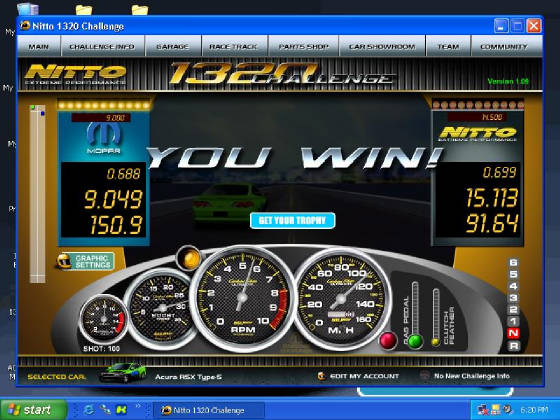Click the green gas pedal button
The height and width of the screenshot is (420, 560).
(x=415, y=341)
